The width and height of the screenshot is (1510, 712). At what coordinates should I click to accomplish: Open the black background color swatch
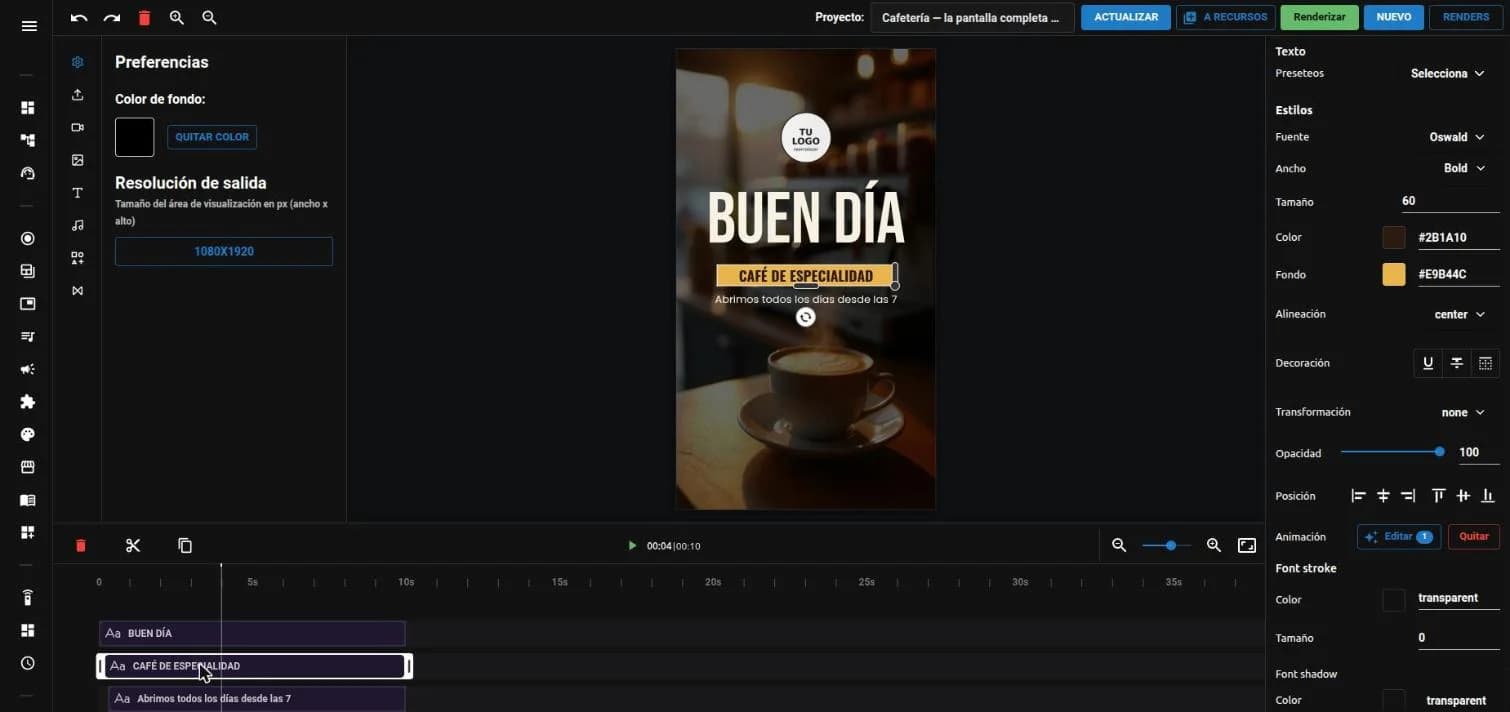pos(135,137)
